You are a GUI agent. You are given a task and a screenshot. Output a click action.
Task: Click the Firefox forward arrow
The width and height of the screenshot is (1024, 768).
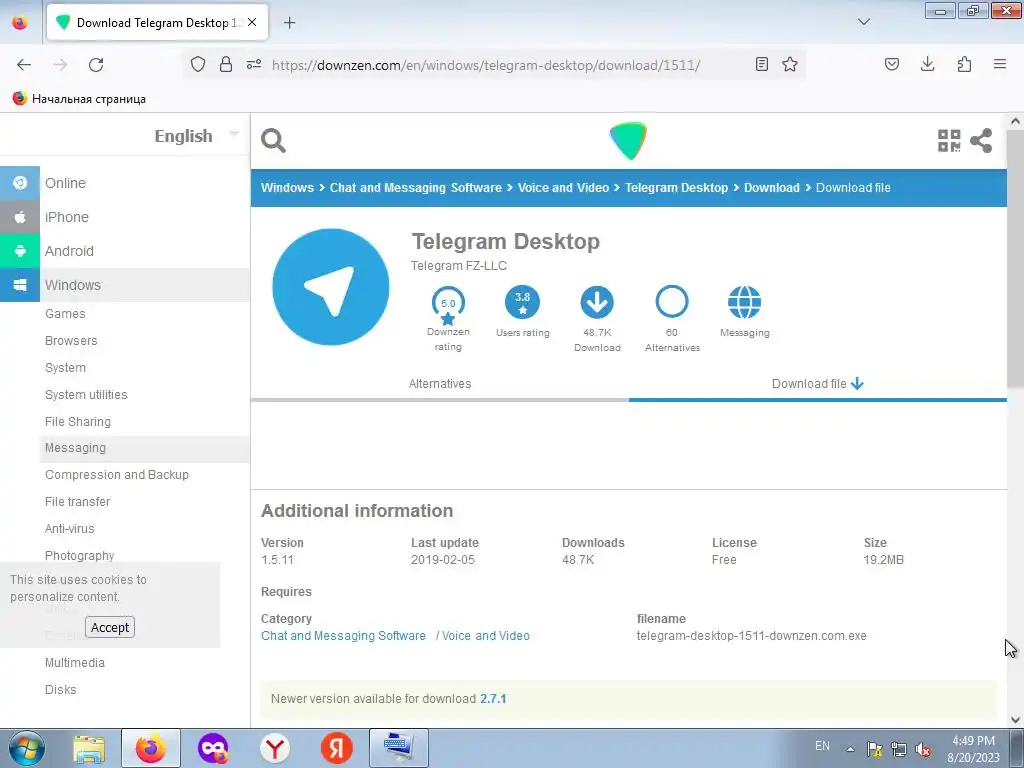pyautogui.click(x=60, y=65)
